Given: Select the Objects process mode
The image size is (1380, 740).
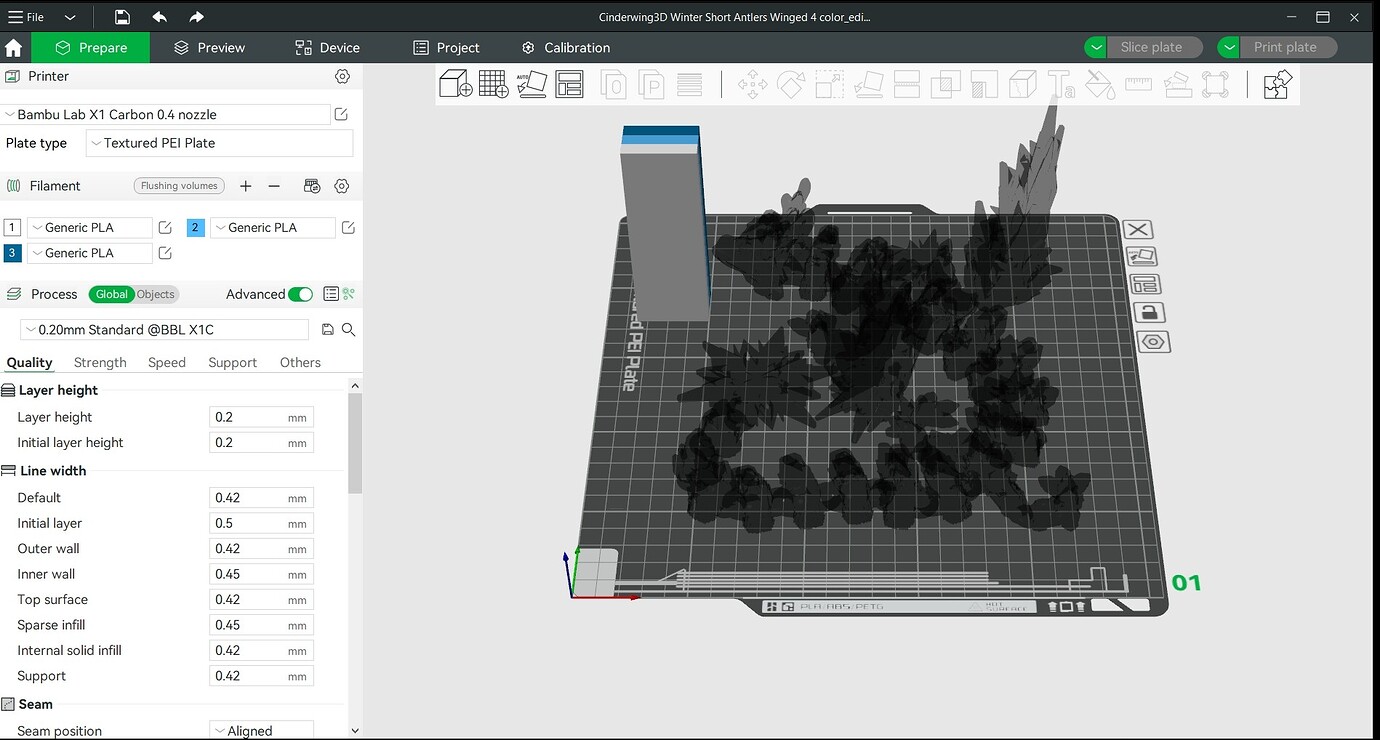Looking at the screenshot, I should (155, 294).
